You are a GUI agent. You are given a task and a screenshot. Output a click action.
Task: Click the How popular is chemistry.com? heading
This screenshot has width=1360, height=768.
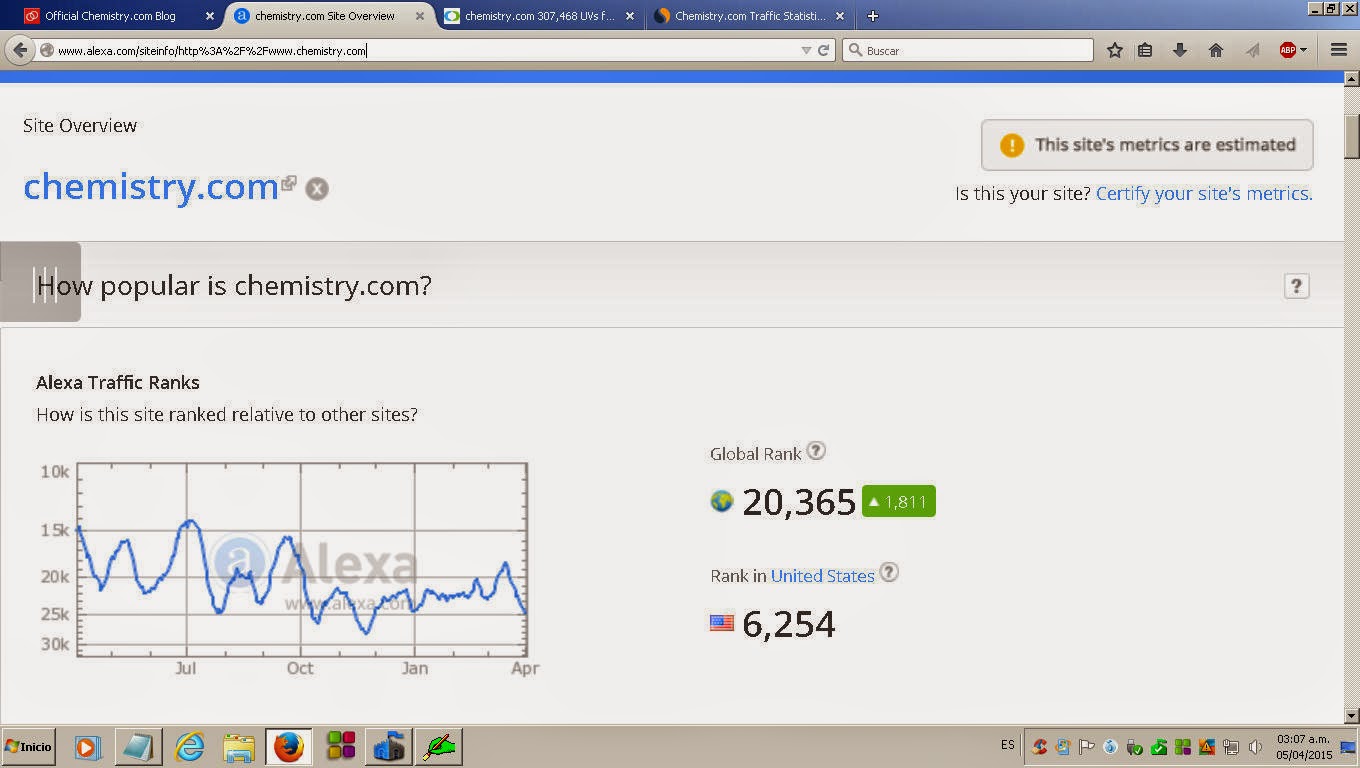[234, 286]
